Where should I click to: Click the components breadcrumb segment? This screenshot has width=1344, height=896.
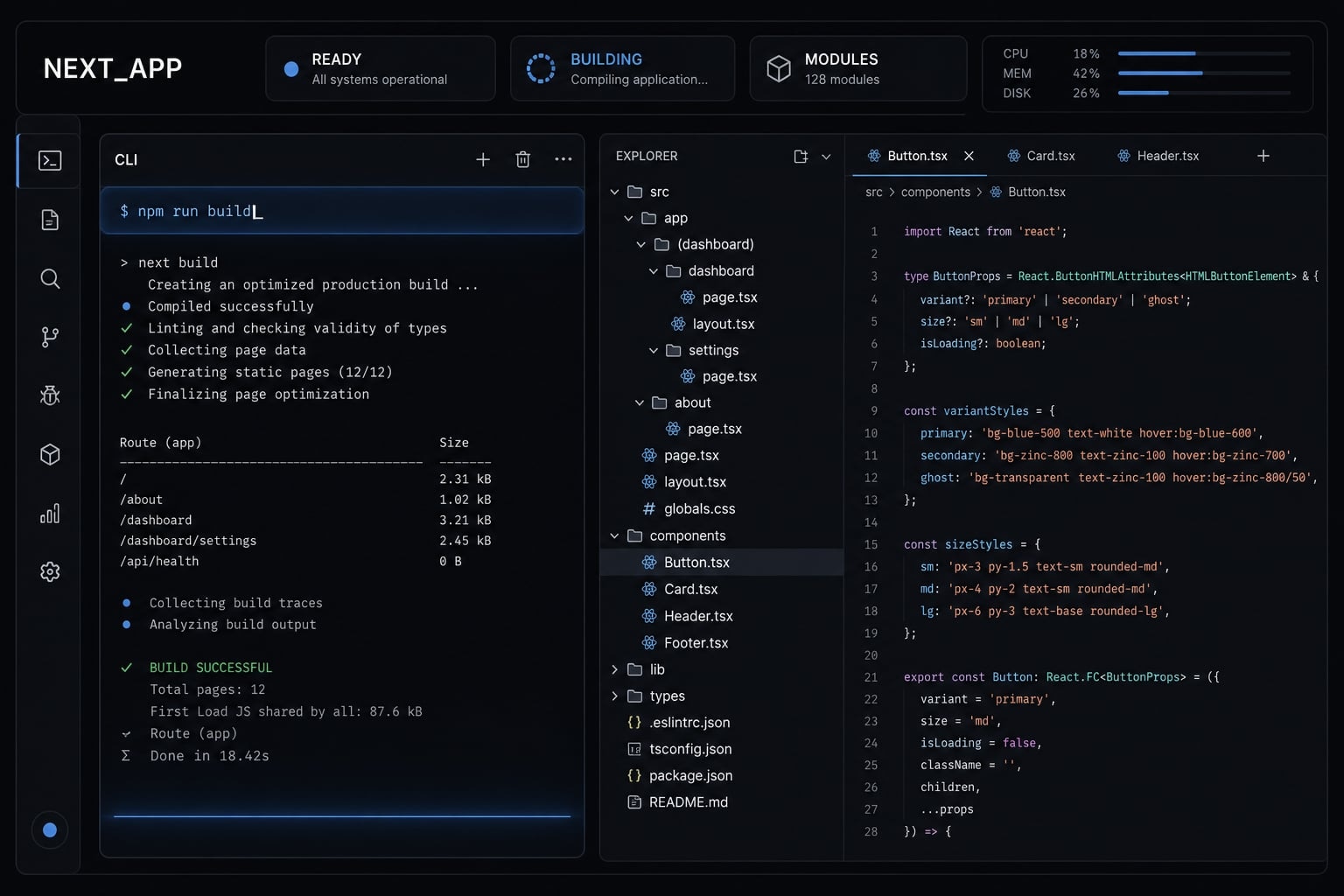click(935, 192)
